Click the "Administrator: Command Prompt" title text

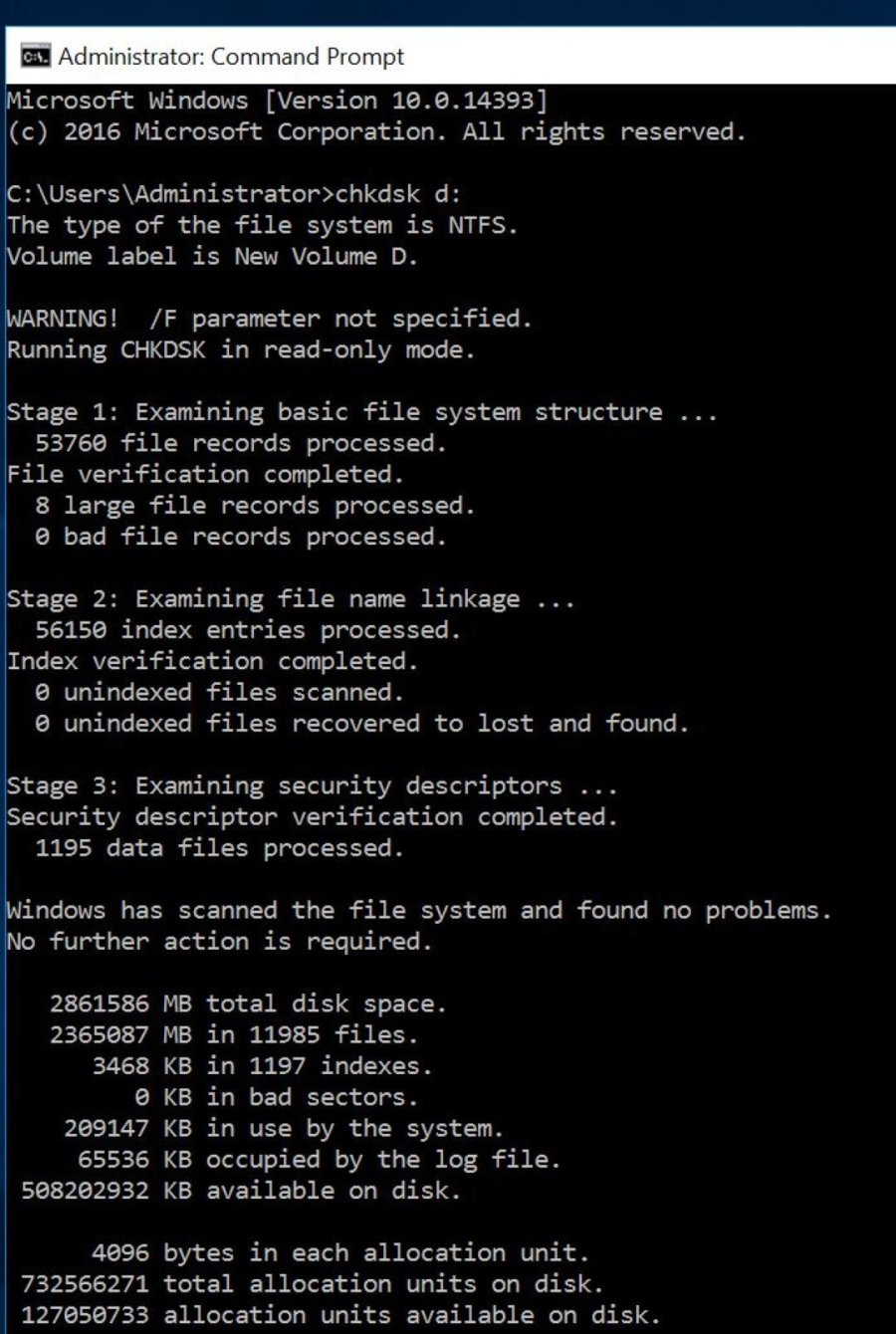click(231, 57)
